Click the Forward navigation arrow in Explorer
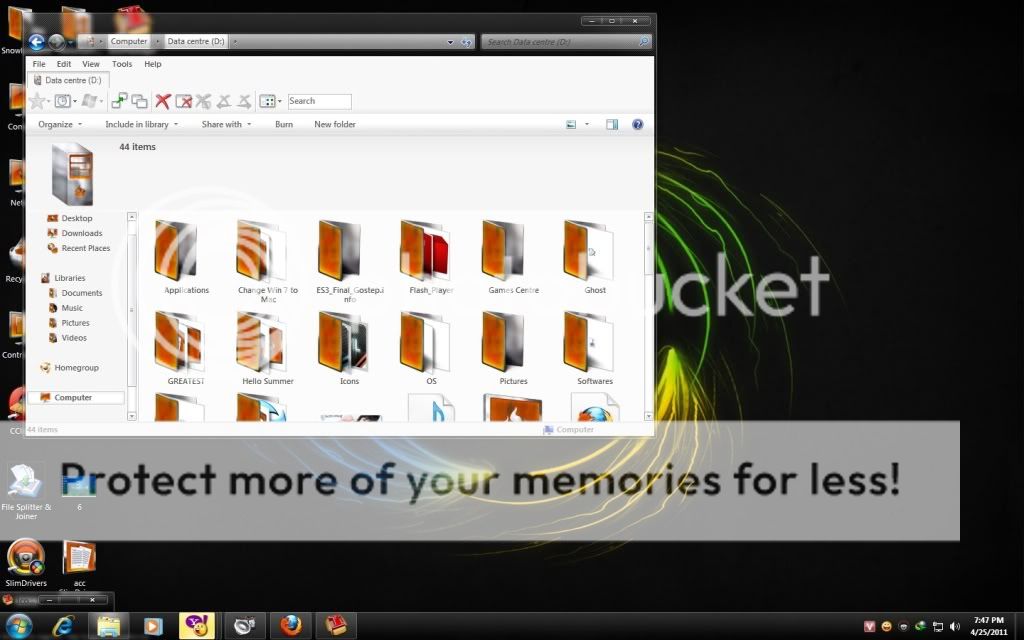The width and height of the screenshot is (1024, 640). pos(57,42)
